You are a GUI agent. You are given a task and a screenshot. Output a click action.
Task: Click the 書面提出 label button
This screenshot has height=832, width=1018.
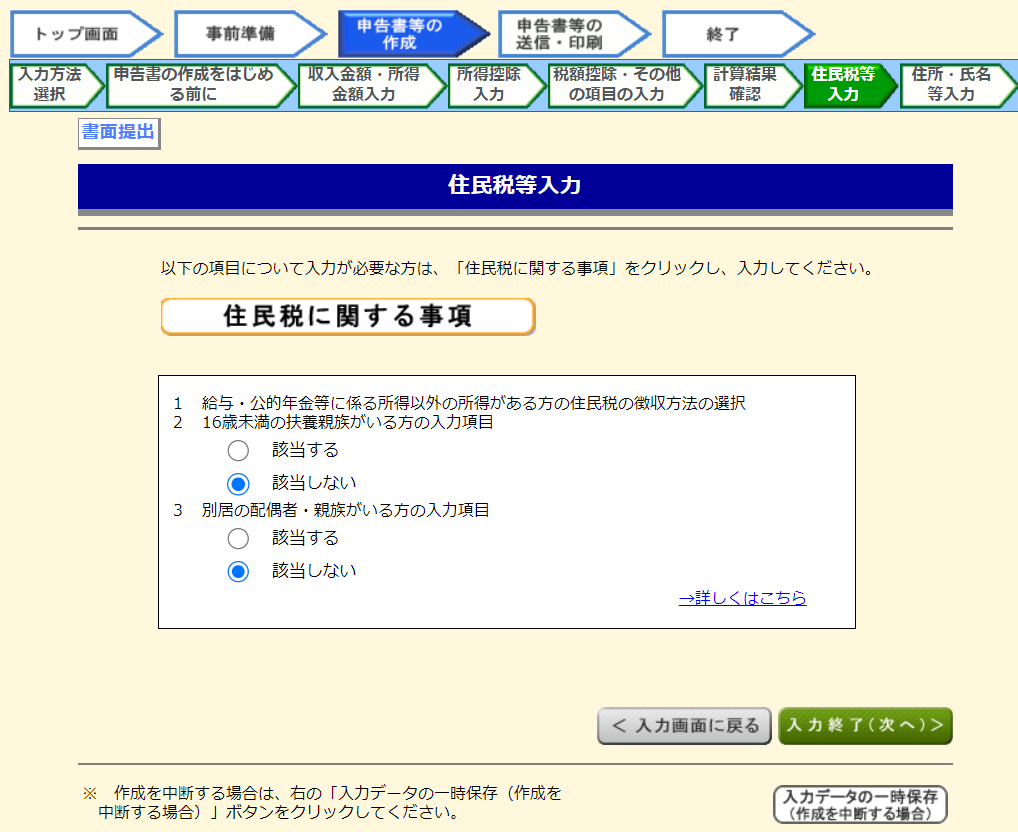118,132
